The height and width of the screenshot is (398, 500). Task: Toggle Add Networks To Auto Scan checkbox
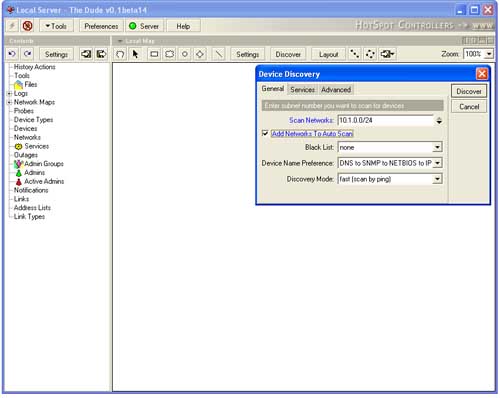coord(265,133)
